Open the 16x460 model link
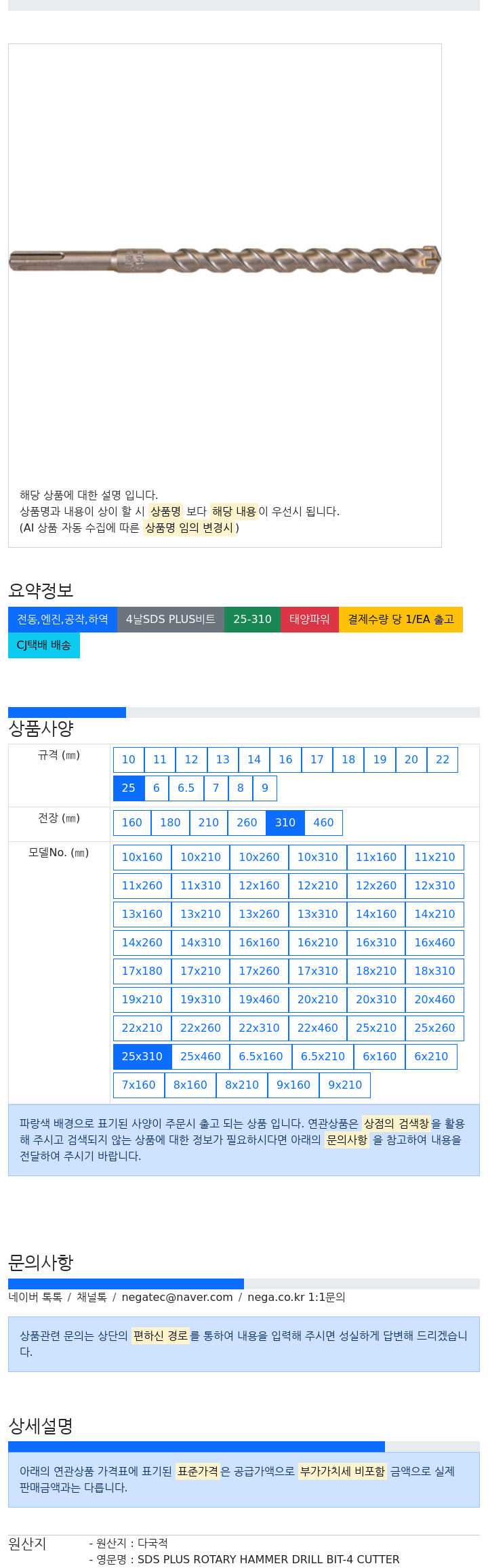Screen dimensions: 488x1568 click(x=435, y=943)
